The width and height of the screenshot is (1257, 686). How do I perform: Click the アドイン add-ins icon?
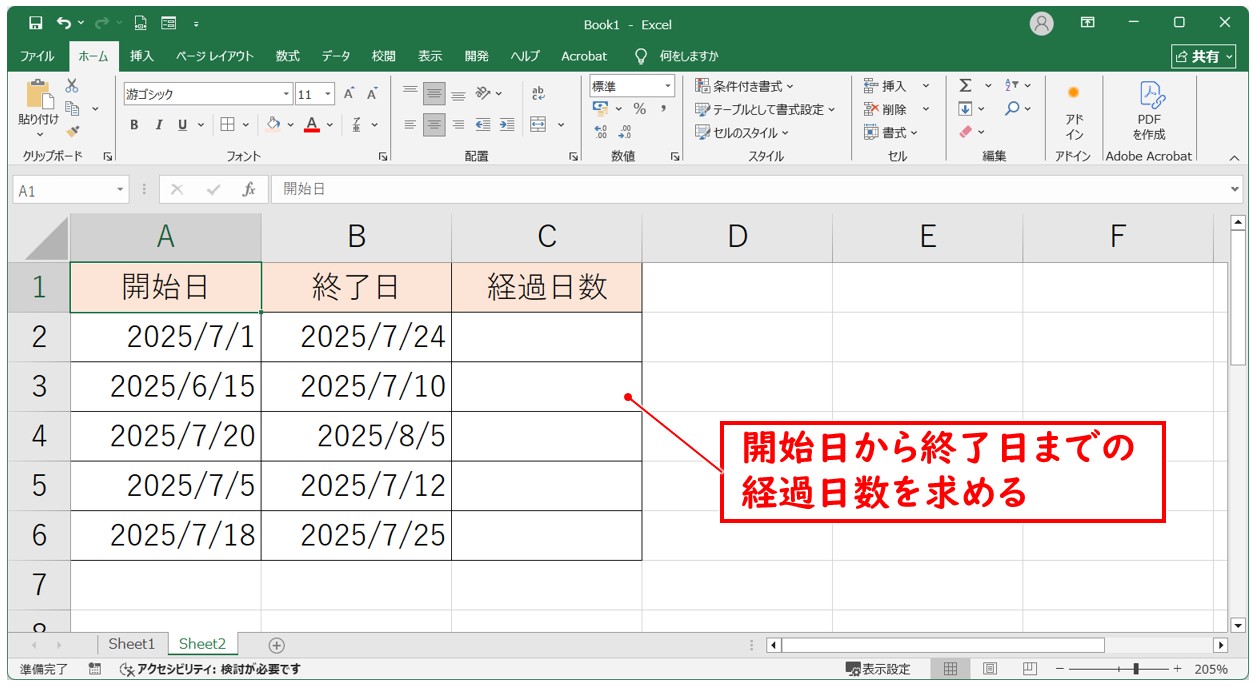pos(1073,111)
